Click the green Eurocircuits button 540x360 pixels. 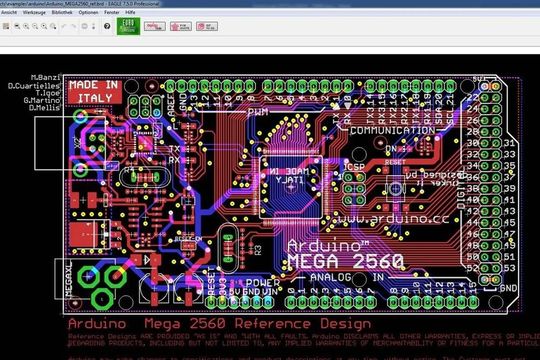tap(128, 26)
